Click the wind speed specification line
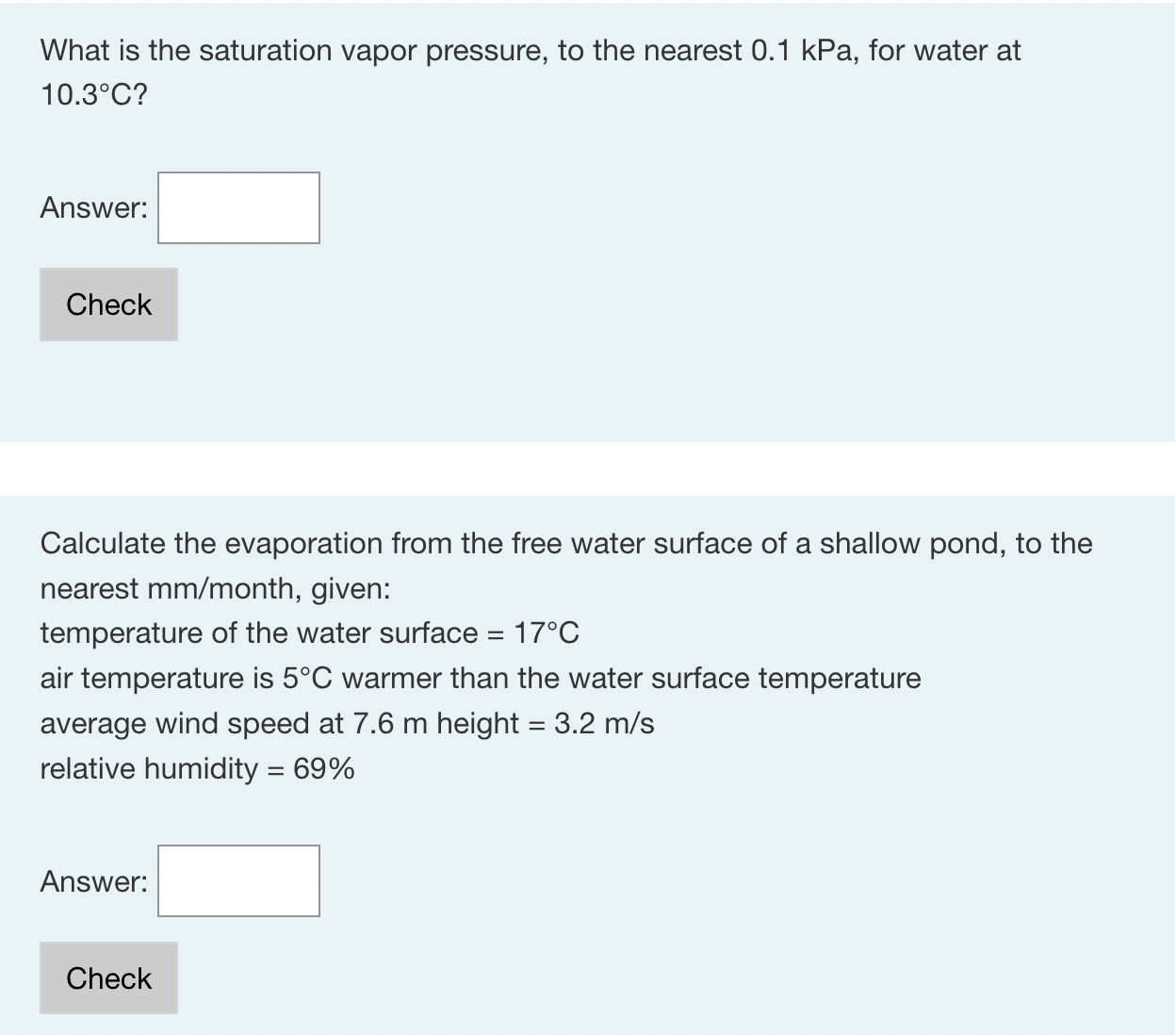The image size is (1176, 1035). pos(347,723)
